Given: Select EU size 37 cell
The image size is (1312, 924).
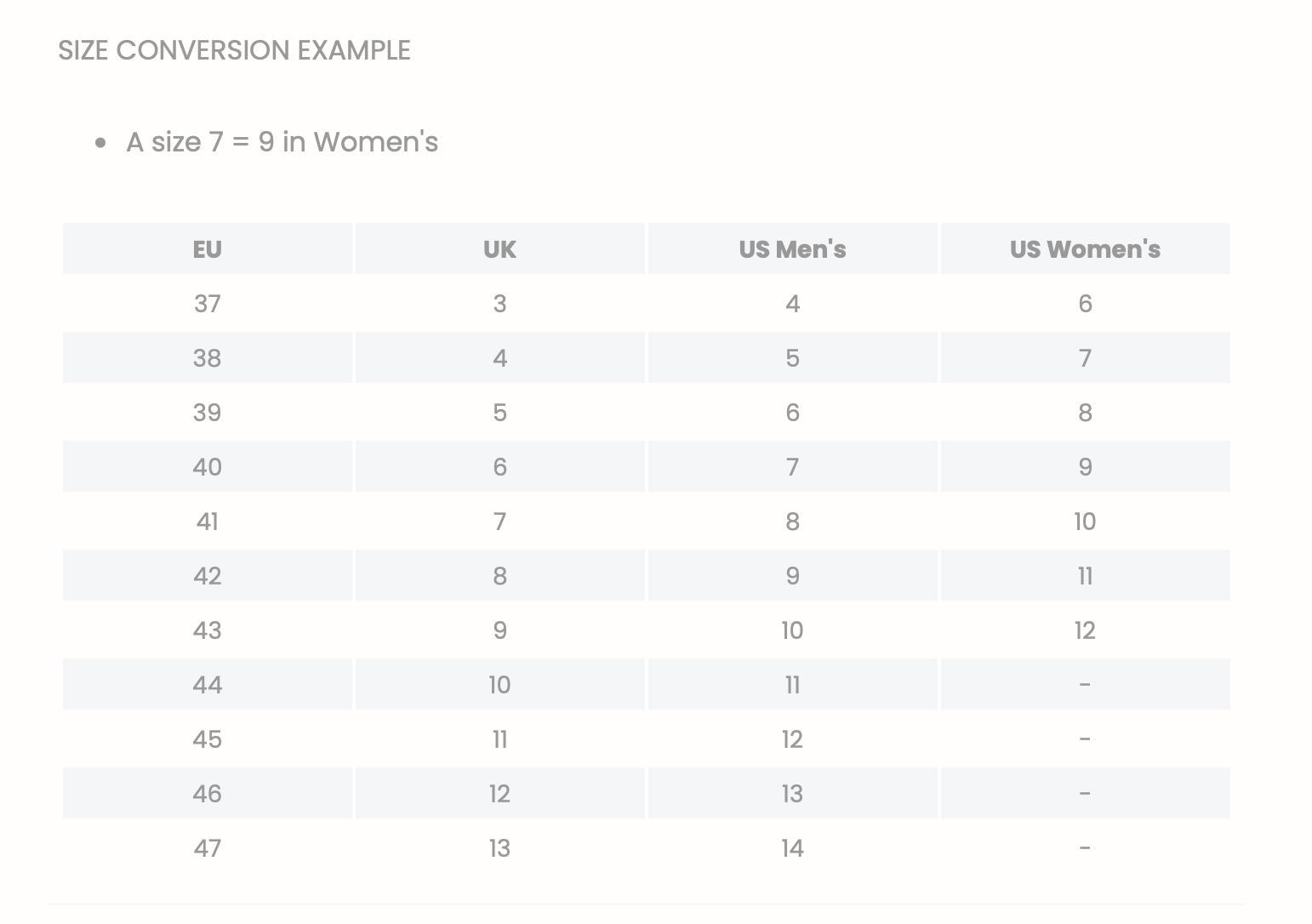Looking at the screenshot, I should pyautogui.click(x=208, y=304).
